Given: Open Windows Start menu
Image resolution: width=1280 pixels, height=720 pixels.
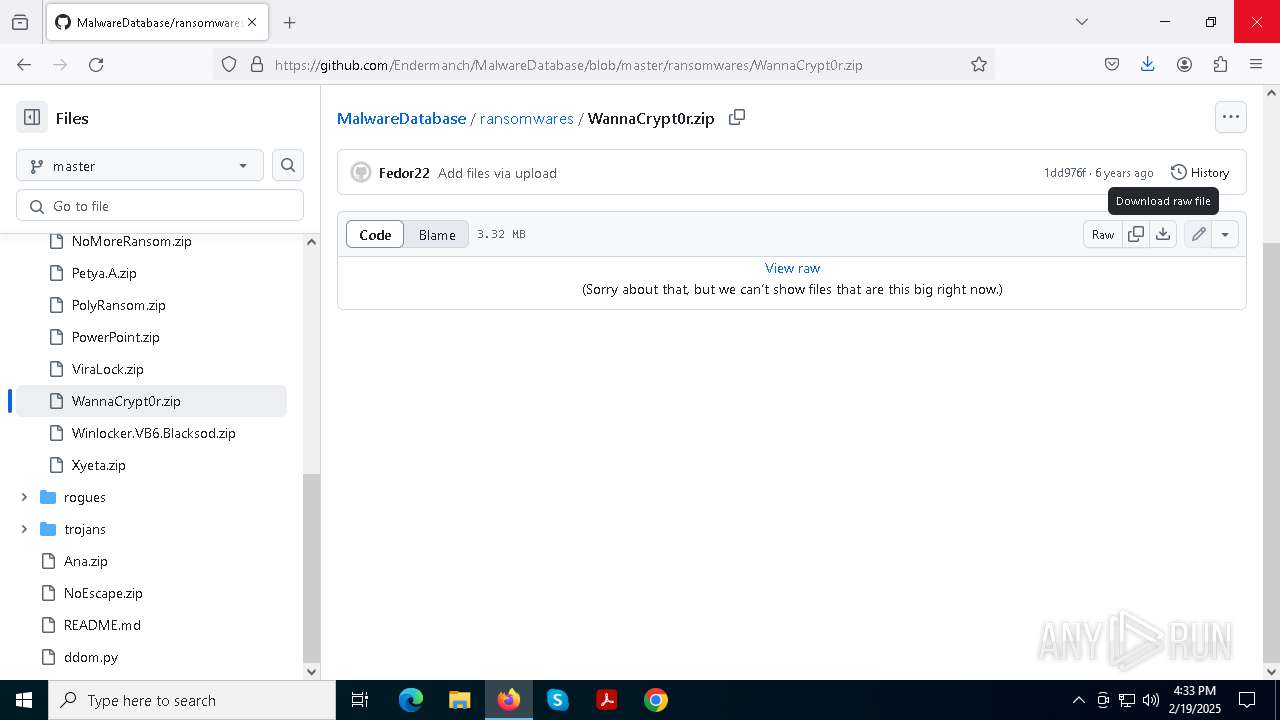Looking at the screenshot, I should [x=24, y=700].
